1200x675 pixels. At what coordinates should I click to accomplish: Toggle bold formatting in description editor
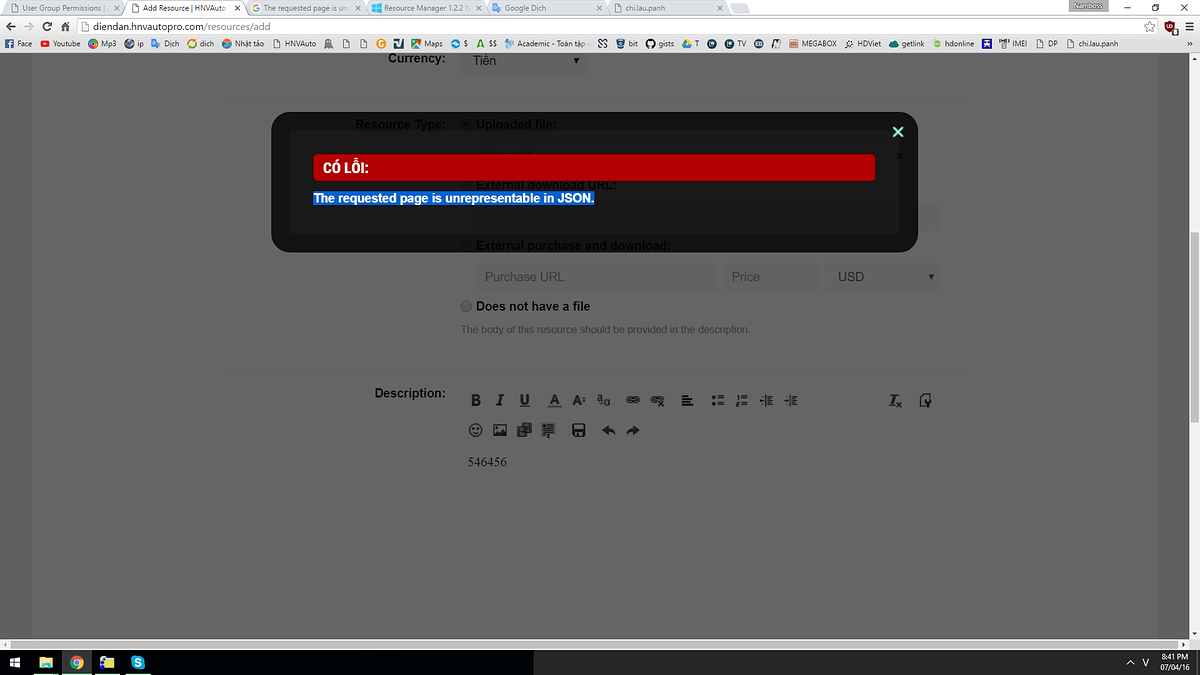click(476, 401)
